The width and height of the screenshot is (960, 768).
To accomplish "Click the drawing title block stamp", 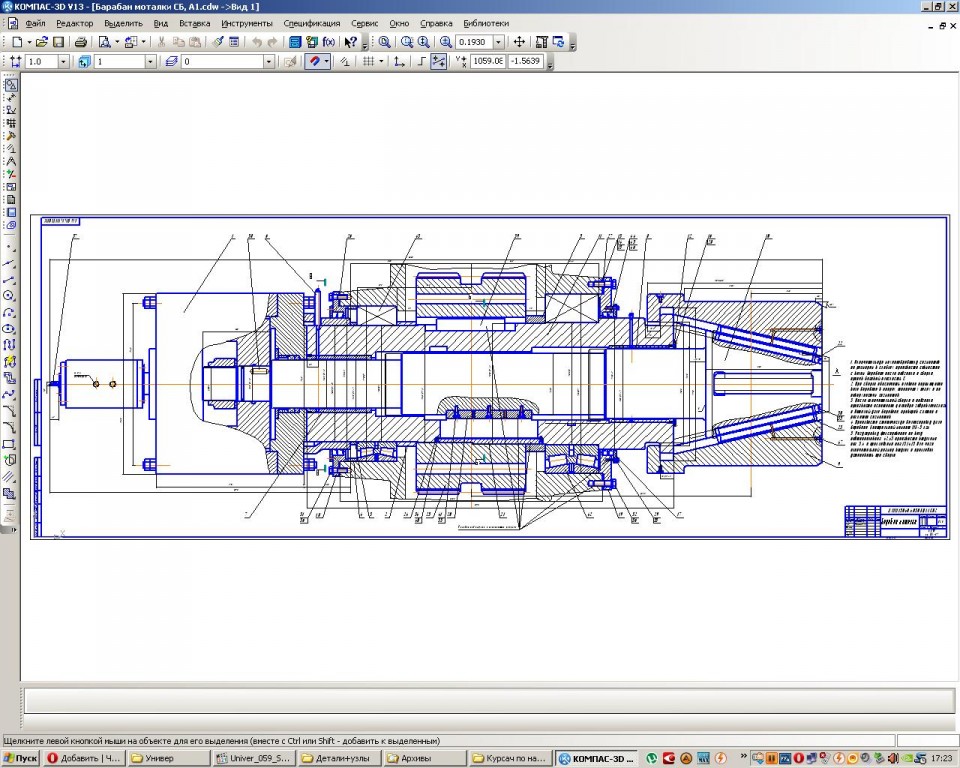I will [x=896, y=521].
